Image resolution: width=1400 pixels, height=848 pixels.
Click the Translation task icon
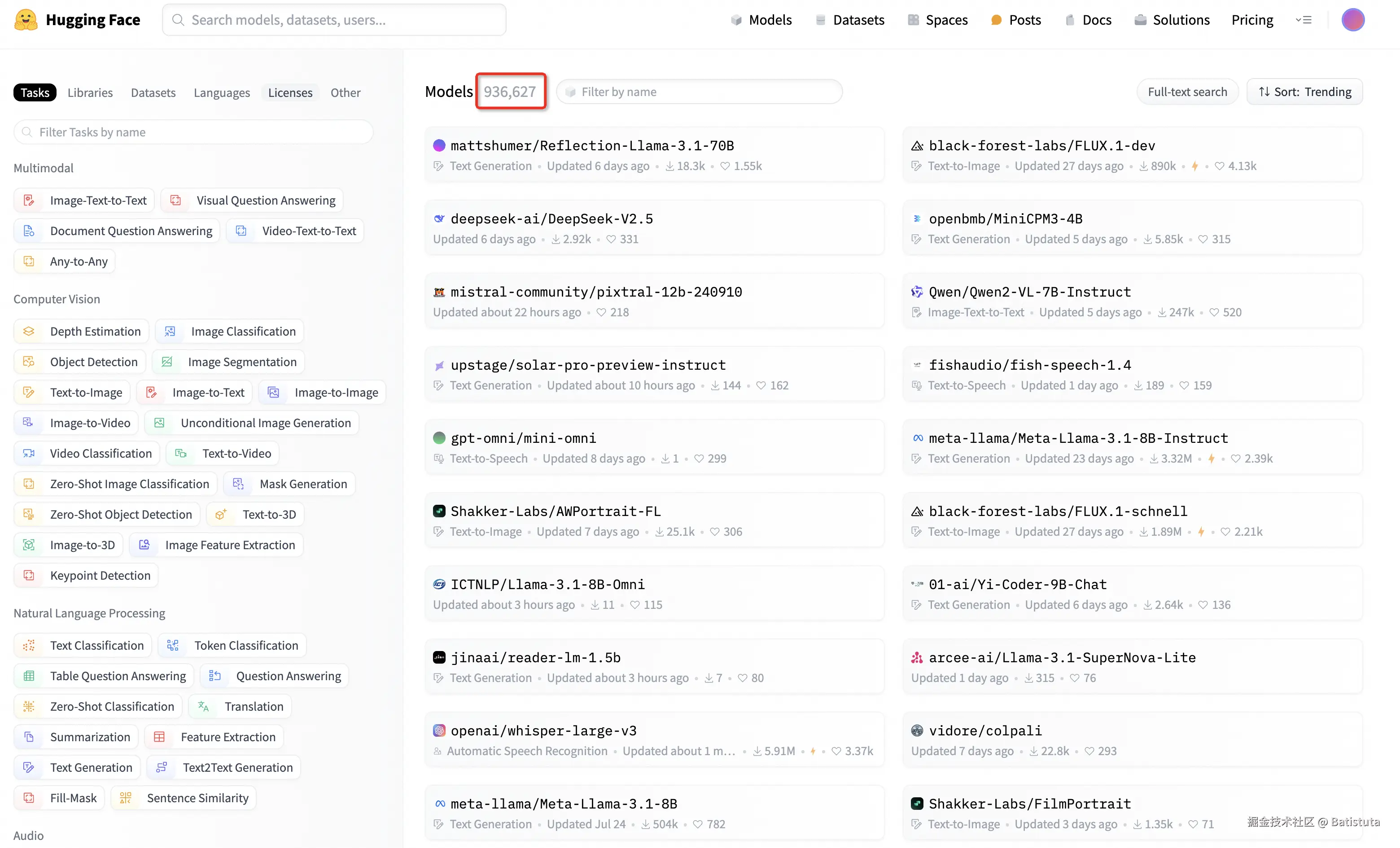203,706
